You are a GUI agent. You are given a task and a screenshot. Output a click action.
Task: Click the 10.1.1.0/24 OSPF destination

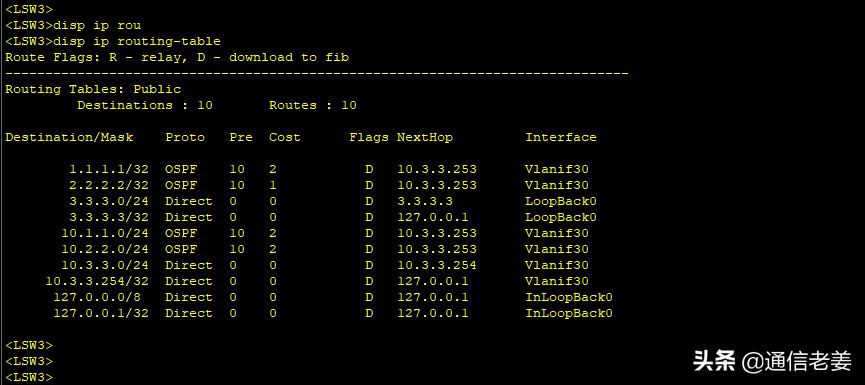[105, 233]
